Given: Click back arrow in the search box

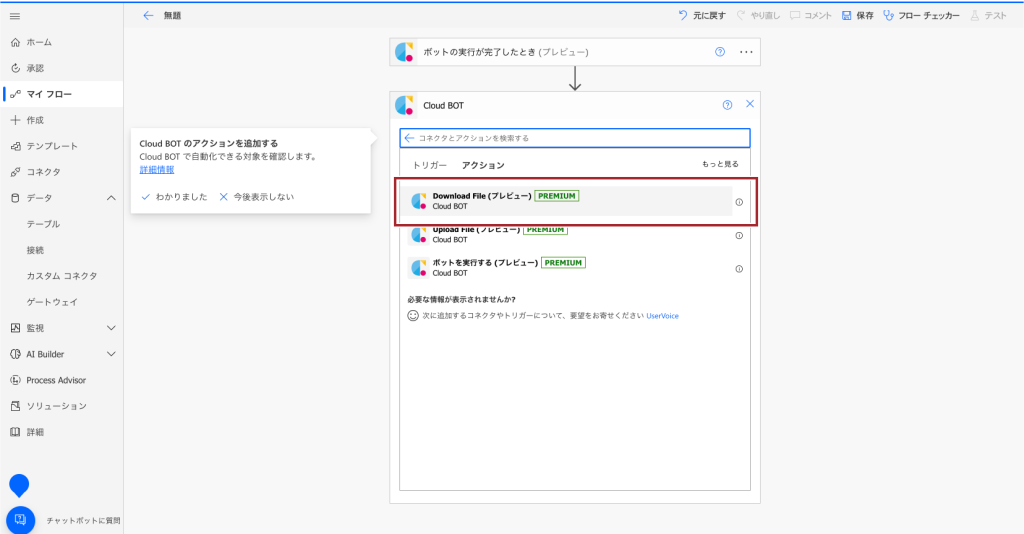Looking at the screenshot, I should 409,138.
